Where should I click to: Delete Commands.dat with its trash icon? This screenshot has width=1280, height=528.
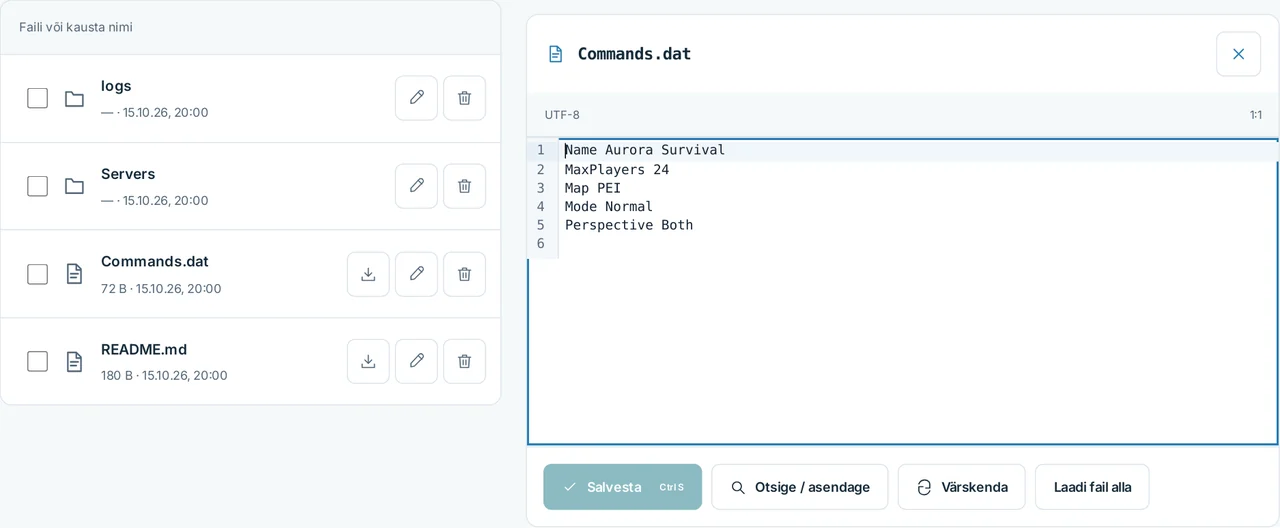464,274
